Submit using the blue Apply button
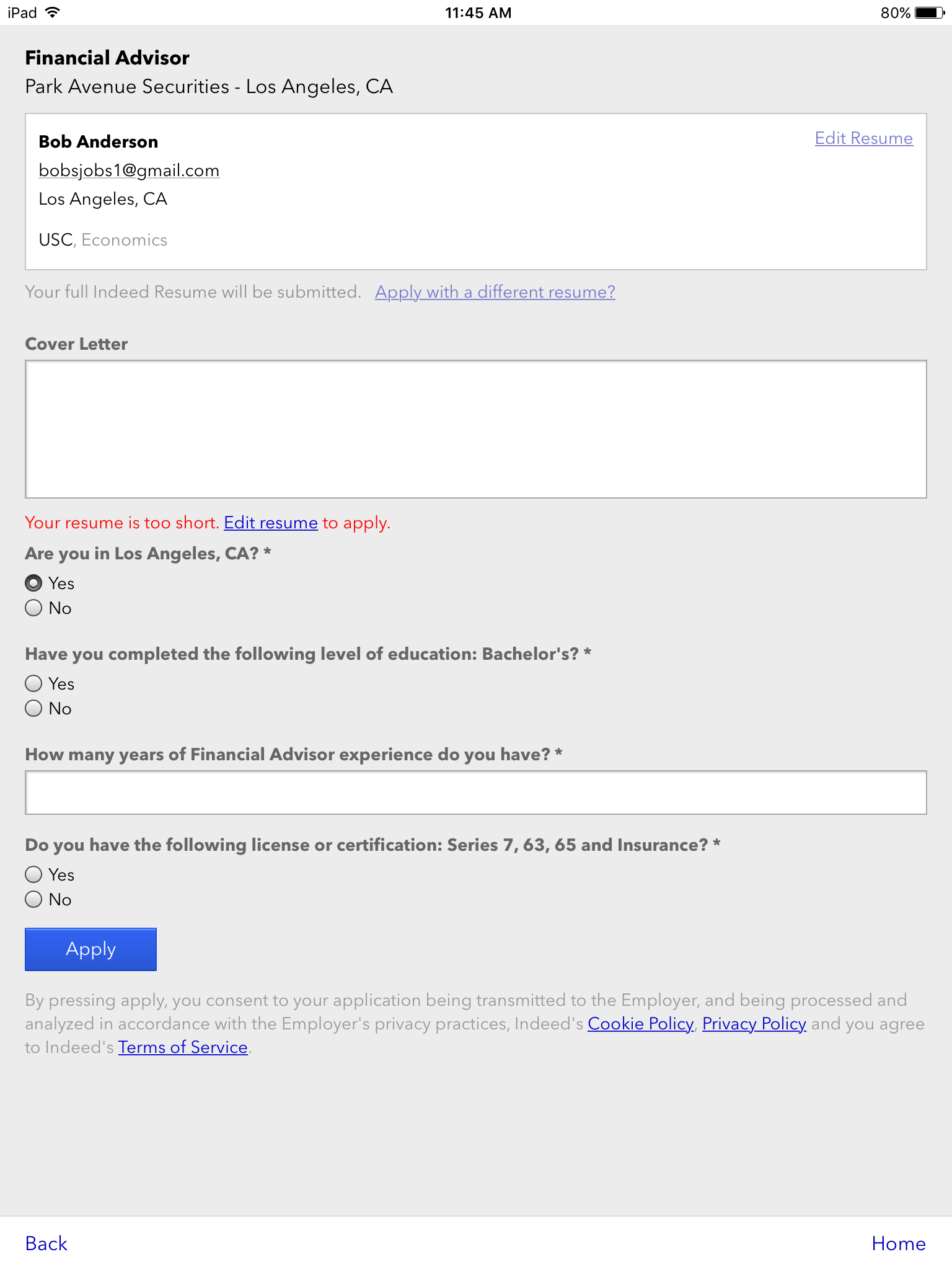Screen dimensions: 952x1270 pyautogui.click(x=90, y=949)
